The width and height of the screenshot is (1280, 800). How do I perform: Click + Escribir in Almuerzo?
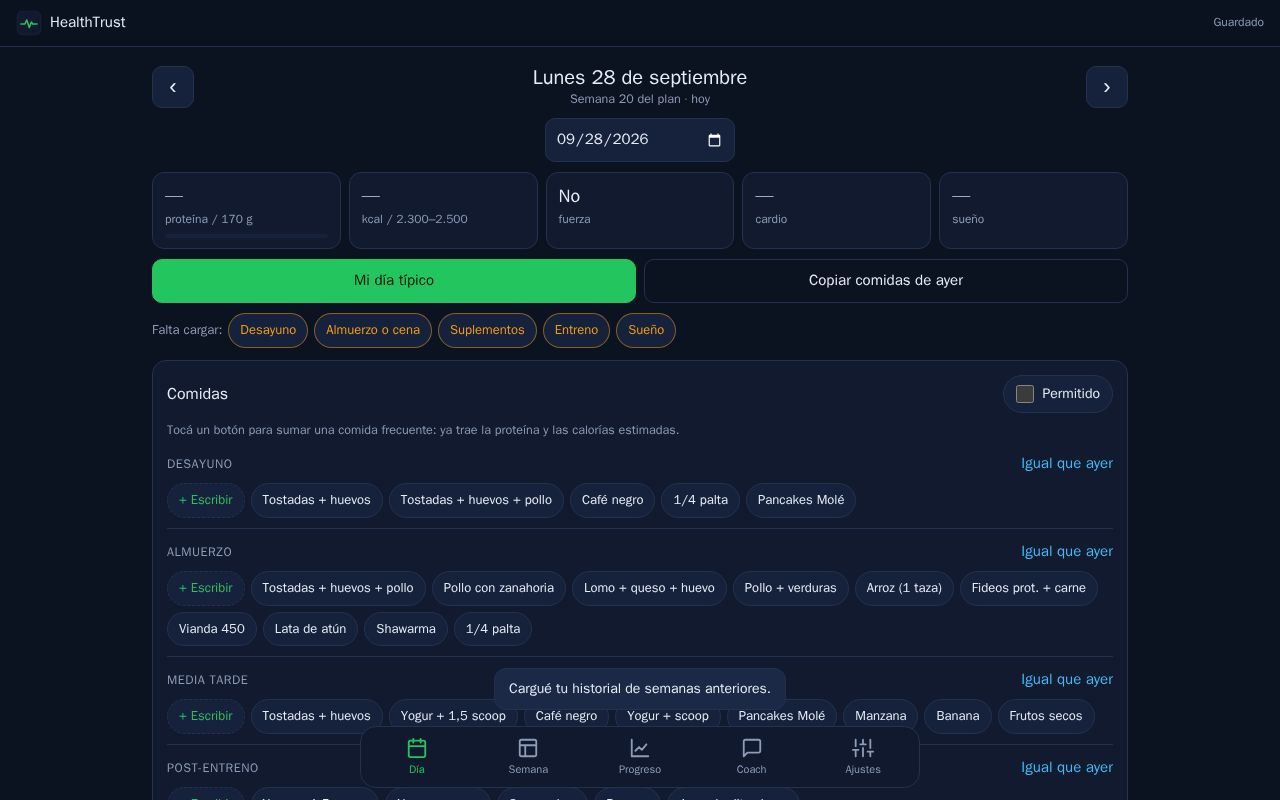pyautogui.click(x=206, y=588)
